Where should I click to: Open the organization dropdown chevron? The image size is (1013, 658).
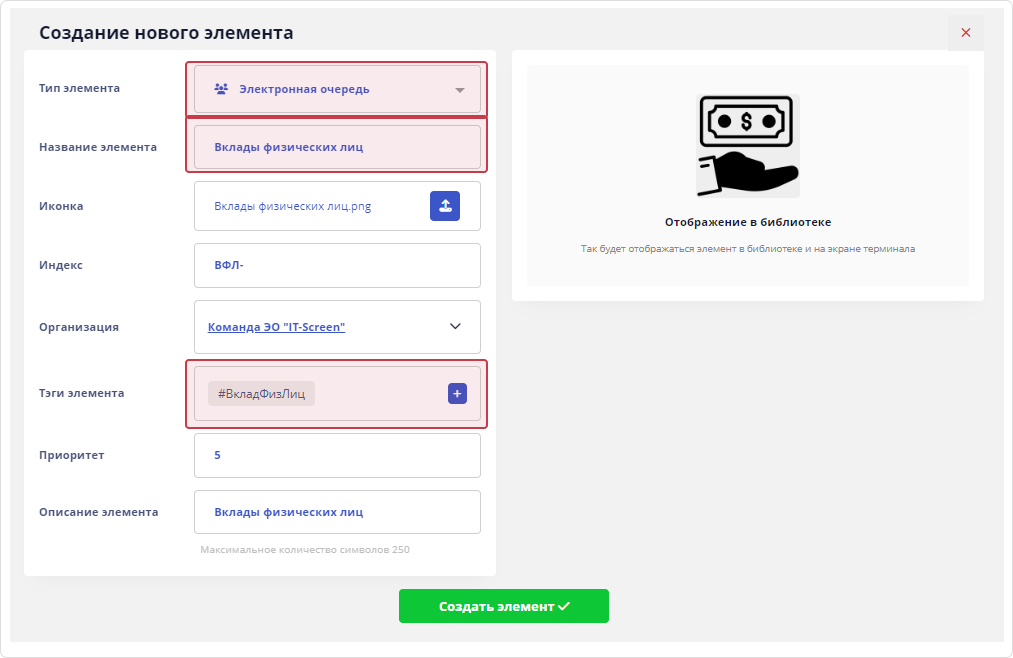coord(455,326)
